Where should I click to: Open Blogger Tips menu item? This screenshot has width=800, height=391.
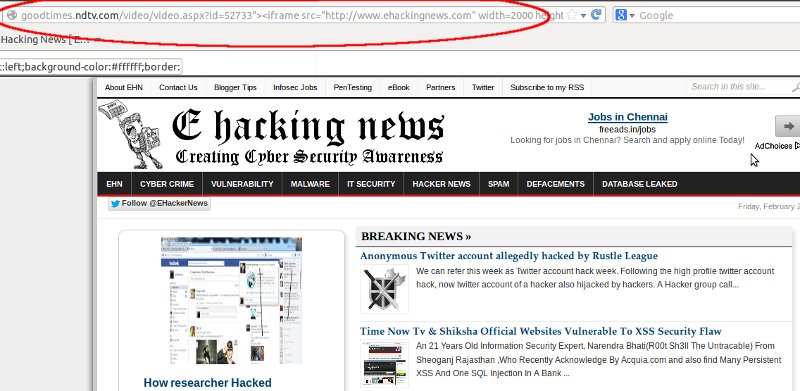(x=235, y=87)
